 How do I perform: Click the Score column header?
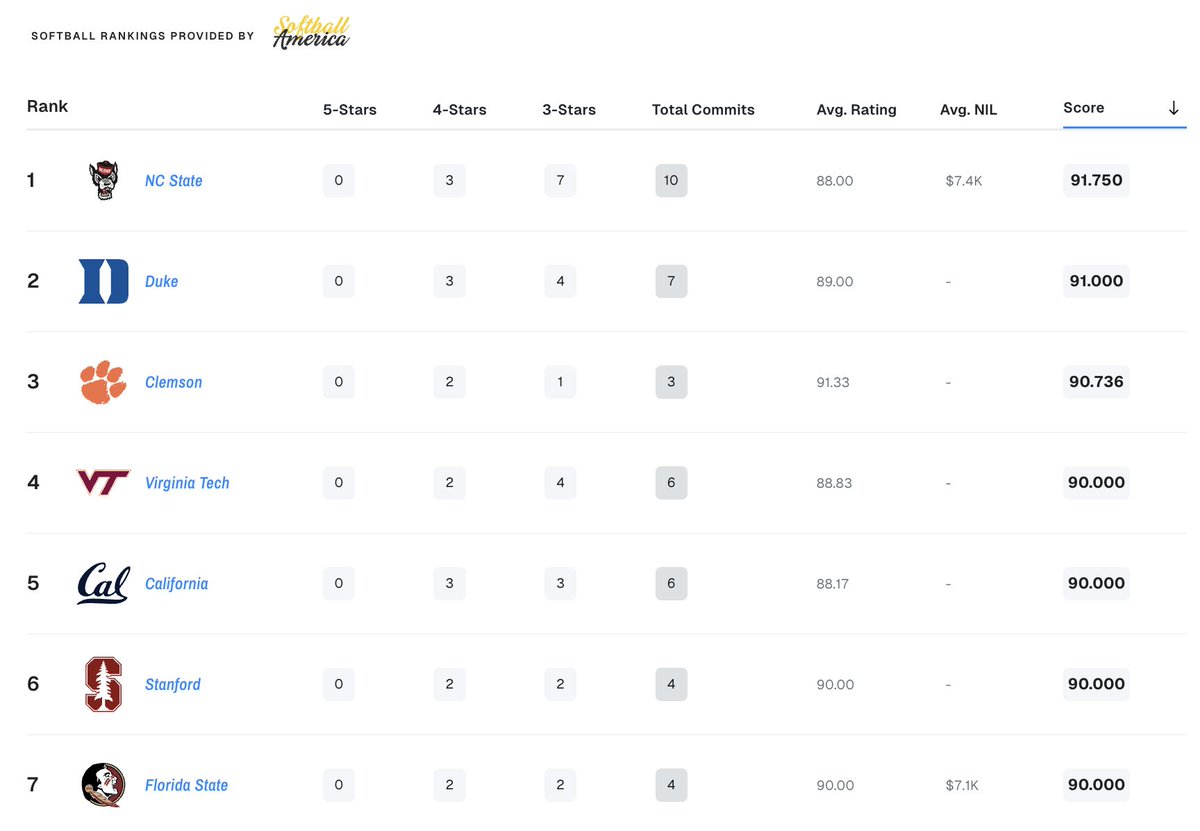(x=1084, y=108)
